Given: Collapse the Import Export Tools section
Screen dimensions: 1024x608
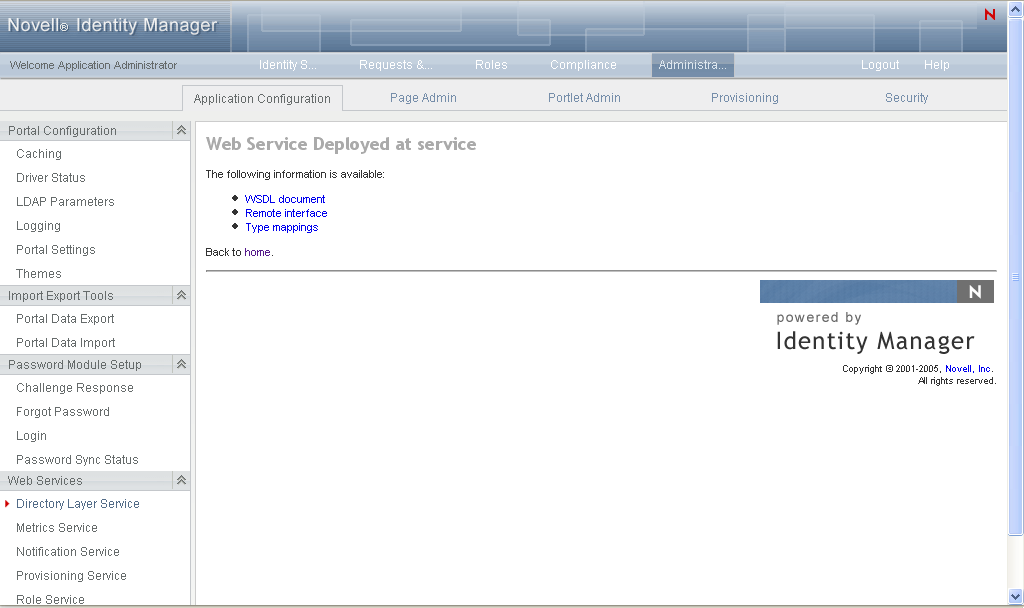Looking at the screenshot, I should 181,295.
